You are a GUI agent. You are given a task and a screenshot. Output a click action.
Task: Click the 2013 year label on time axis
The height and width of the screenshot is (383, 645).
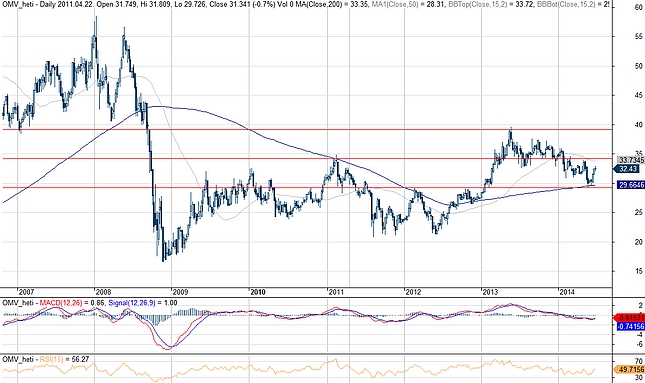point(490,292)
